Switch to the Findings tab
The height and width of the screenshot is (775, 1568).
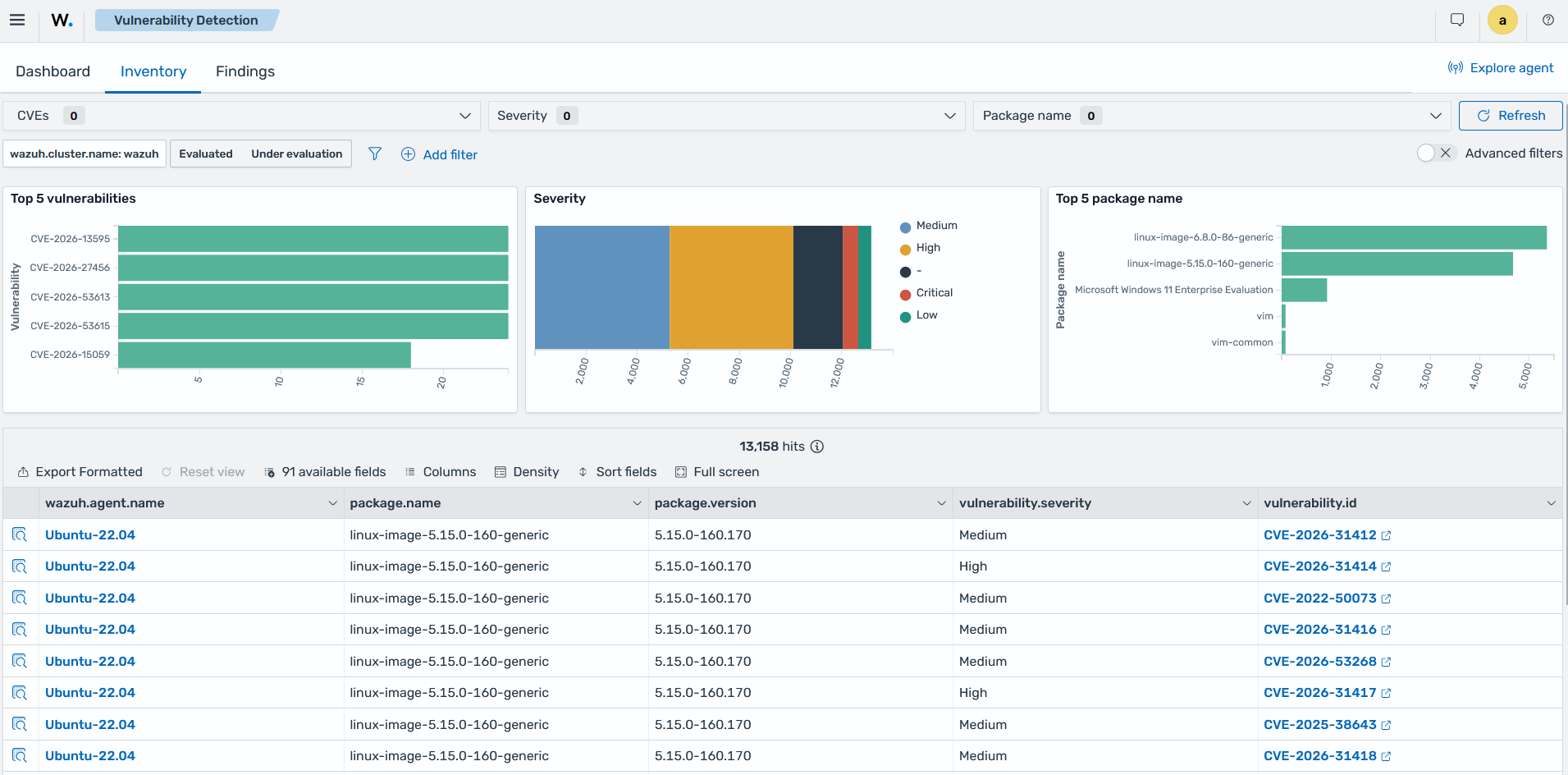[245, 71]
